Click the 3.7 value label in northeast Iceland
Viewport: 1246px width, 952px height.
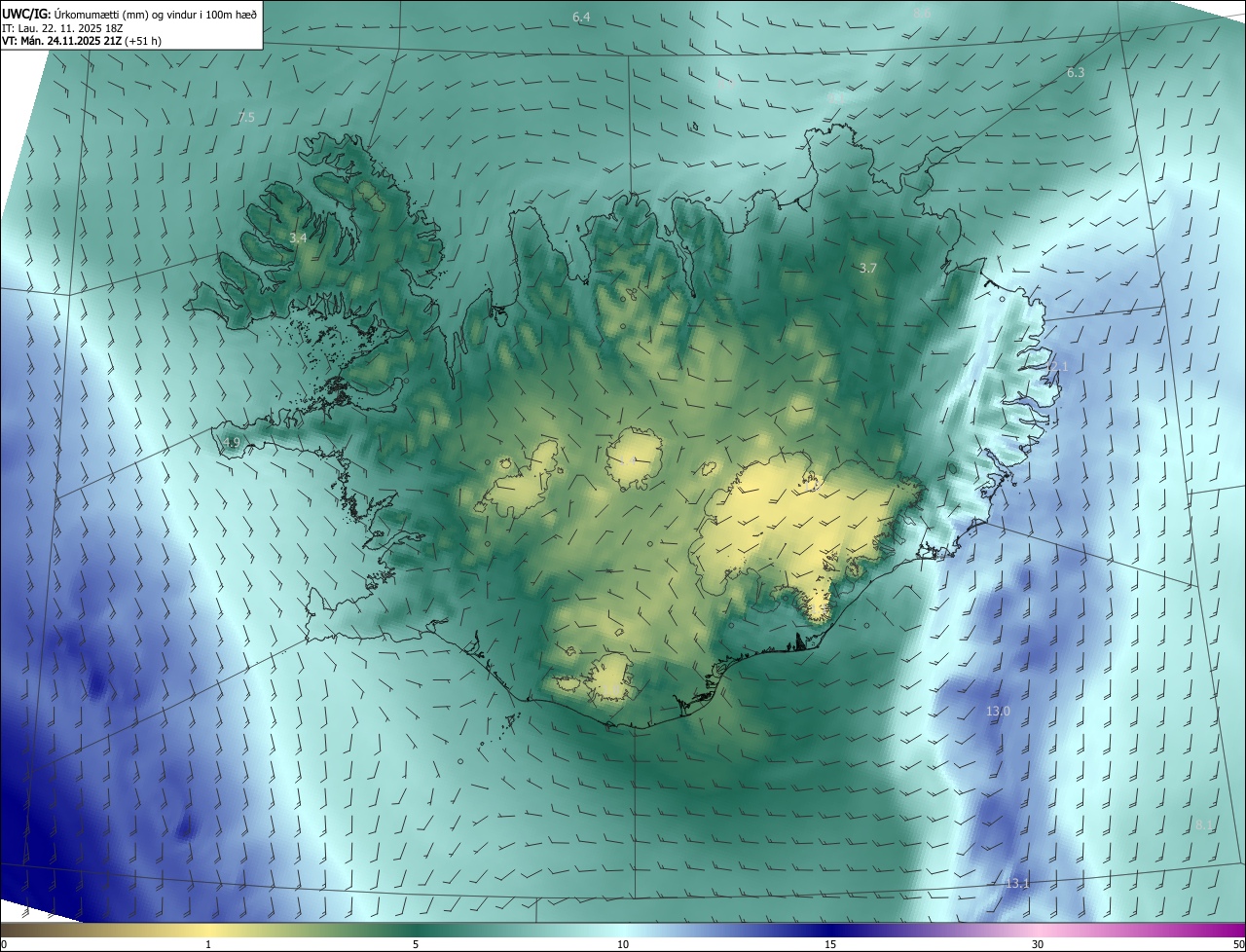tap(869, 268)
